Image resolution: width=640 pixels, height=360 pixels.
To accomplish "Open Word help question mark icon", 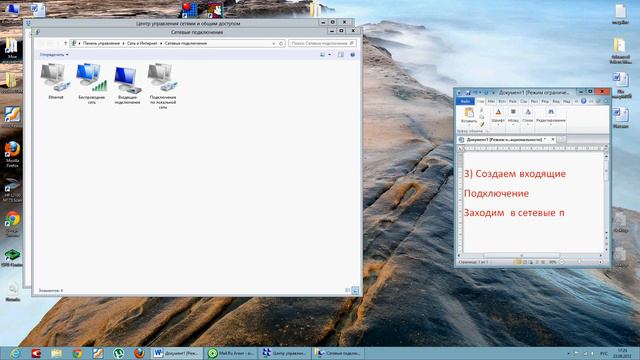I will pyautogui.click(x=583, y=101).
